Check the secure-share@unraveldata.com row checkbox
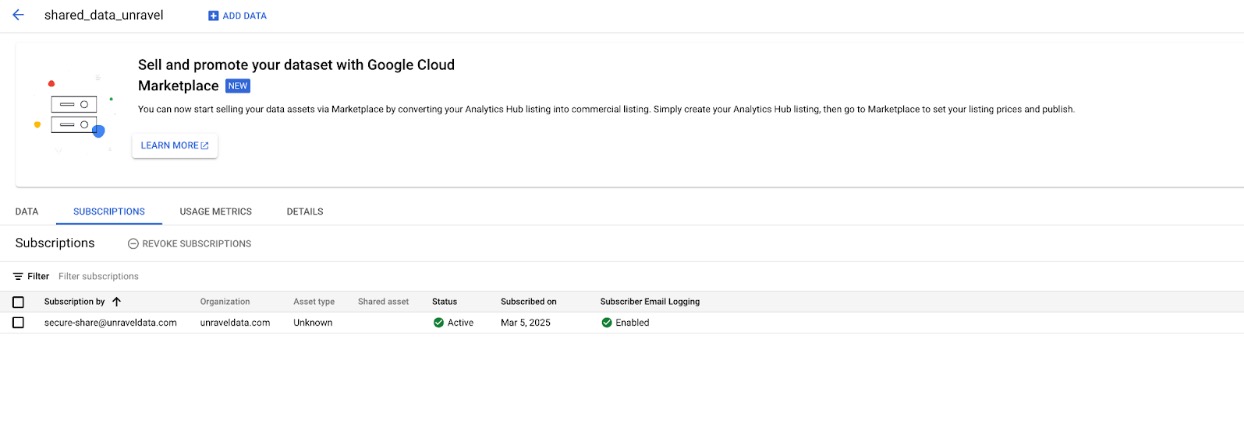1244x424 pixels. tap(18, 323)
